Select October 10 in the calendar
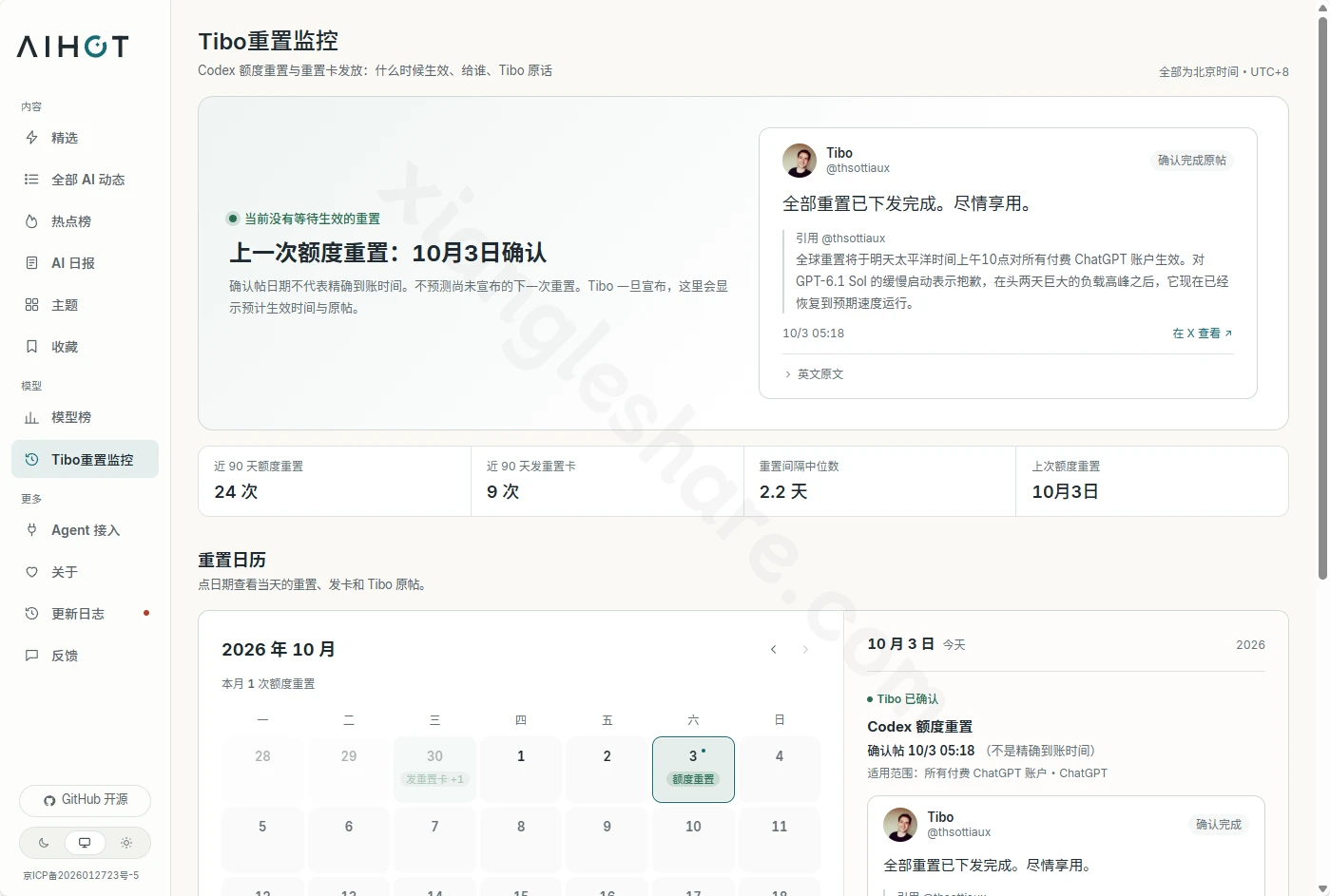This screenshot has width=1330, height=896. coord(693,840)
